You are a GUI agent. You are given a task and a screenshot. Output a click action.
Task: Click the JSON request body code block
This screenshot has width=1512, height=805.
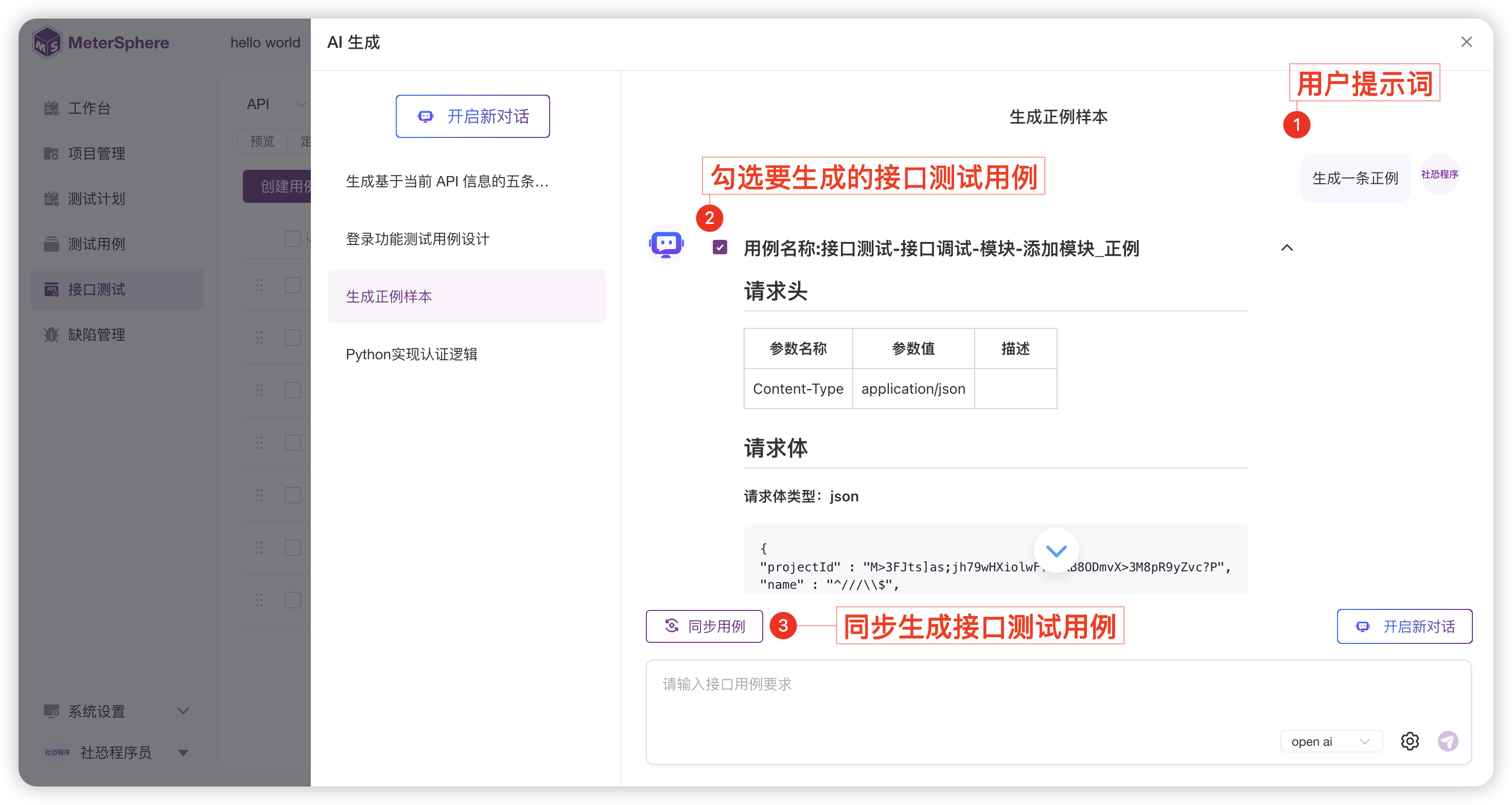coord(995,558)
